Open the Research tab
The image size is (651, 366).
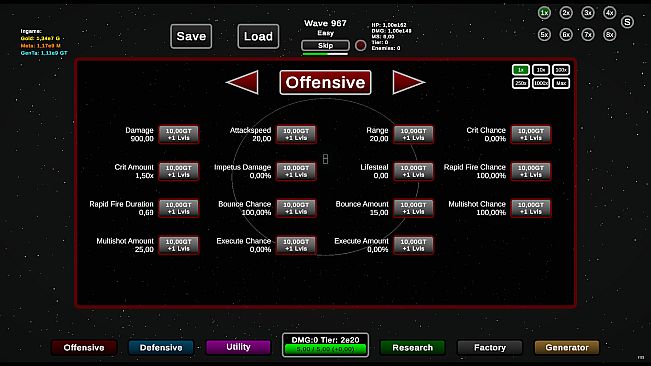(412, 347)
